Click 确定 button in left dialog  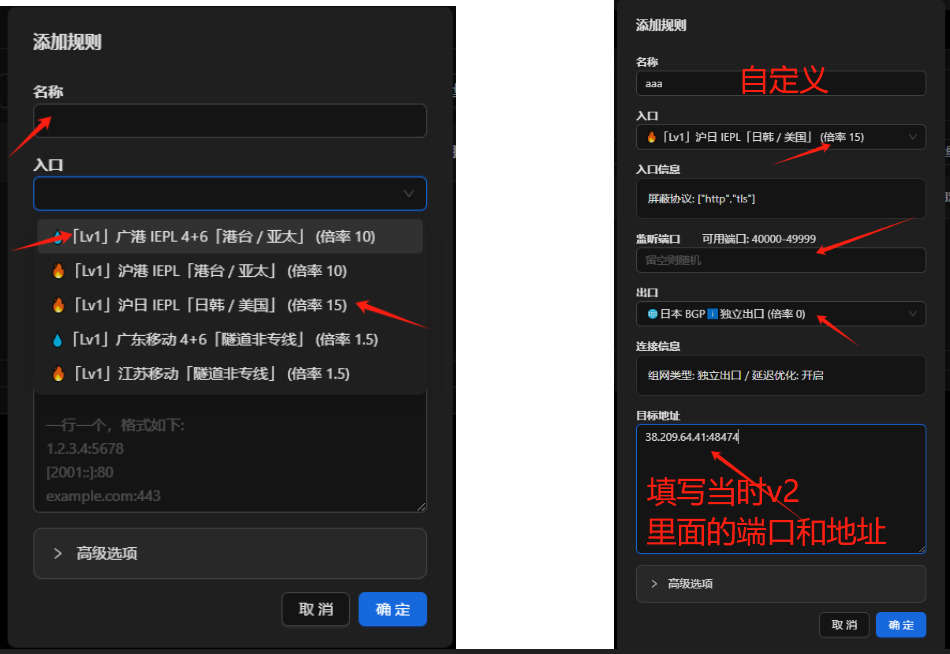[x=392, y=609]
